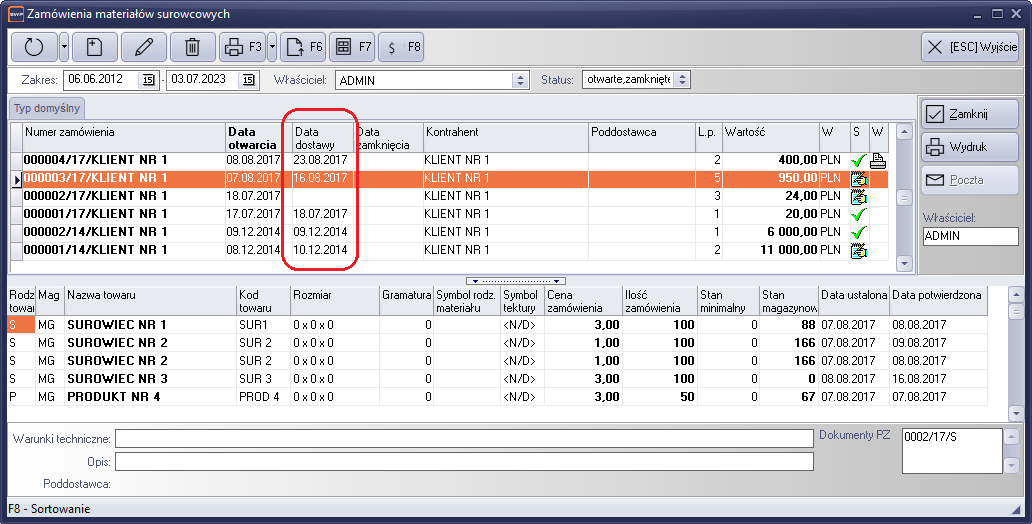Open calendar for end date 03.07.2023
The height and width of the screenshot is (524, 1032).
tap(249, 80)
